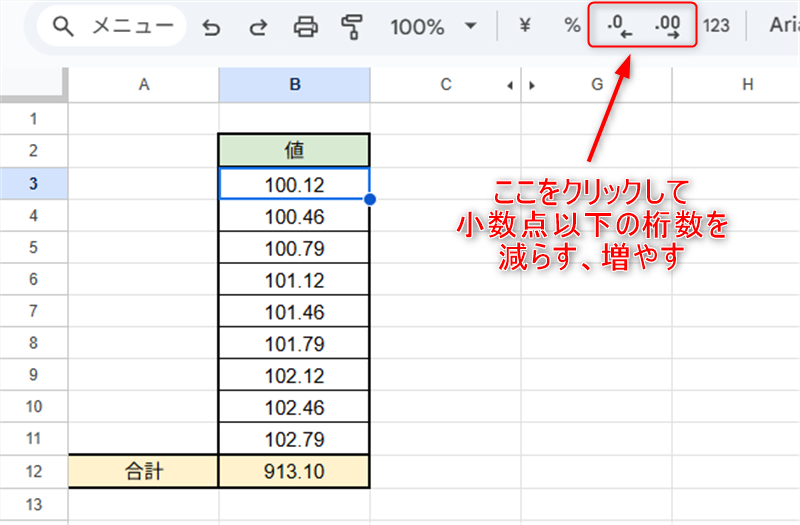This screenshot has height=525, width=800.
Task: Click the print icon
Action: click(x=305, y=27)
